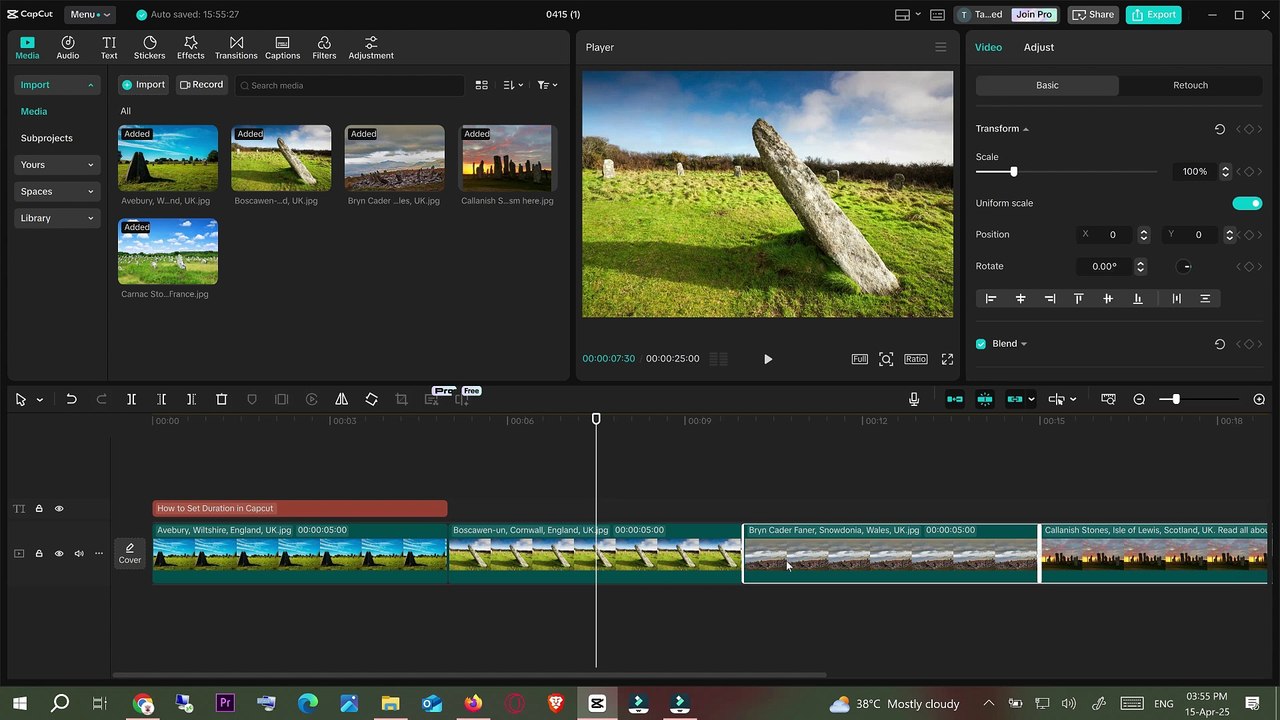Hide the text track with eye icon

tap(59, 509)
